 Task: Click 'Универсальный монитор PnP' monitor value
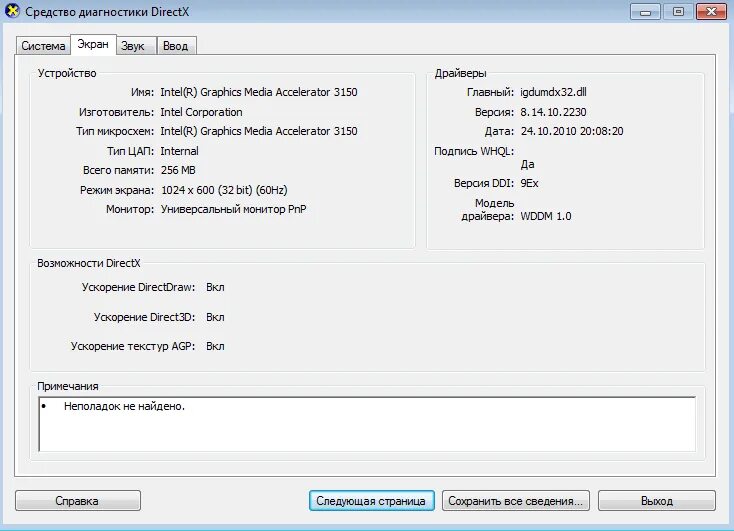point(234,209)
